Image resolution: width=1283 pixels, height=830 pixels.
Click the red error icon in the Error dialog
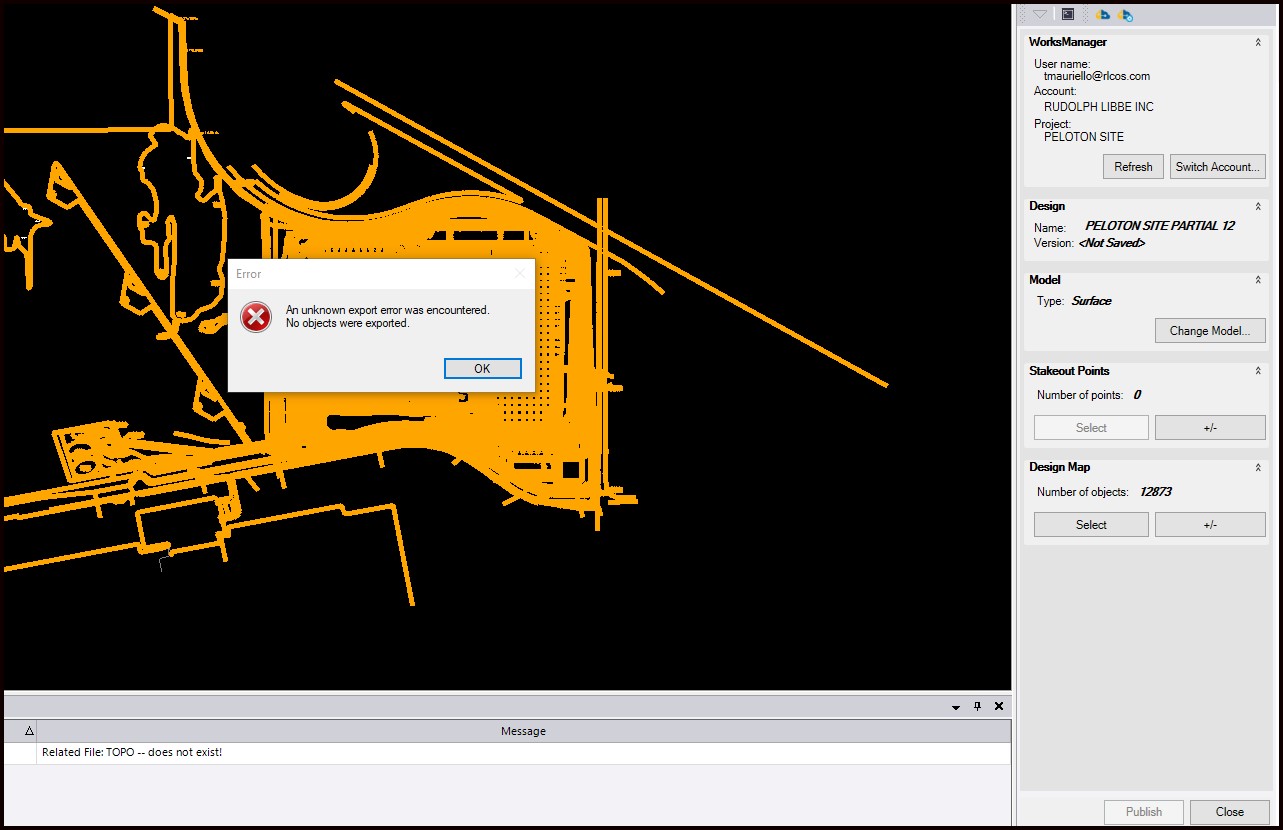pyautogui.click(x=256, y=316)
